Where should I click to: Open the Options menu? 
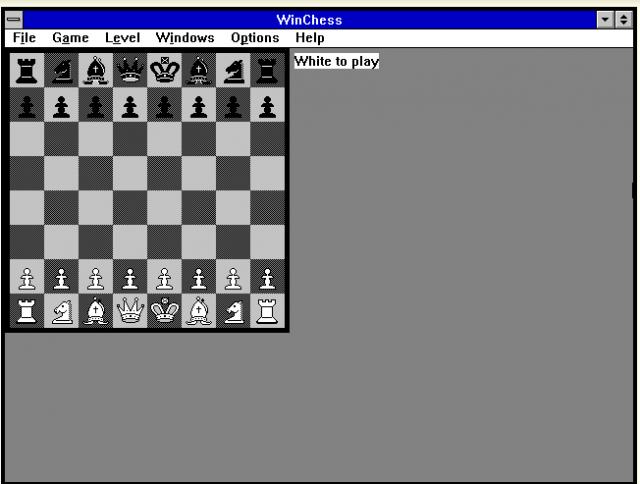(x=255, y=38)
